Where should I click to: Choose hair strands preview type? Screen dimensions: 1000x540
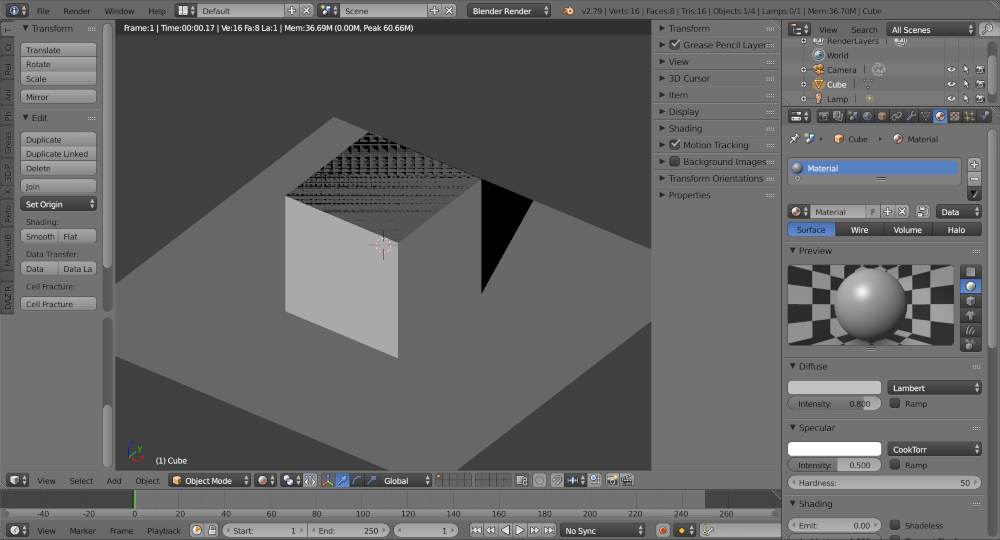click(971, 330)
